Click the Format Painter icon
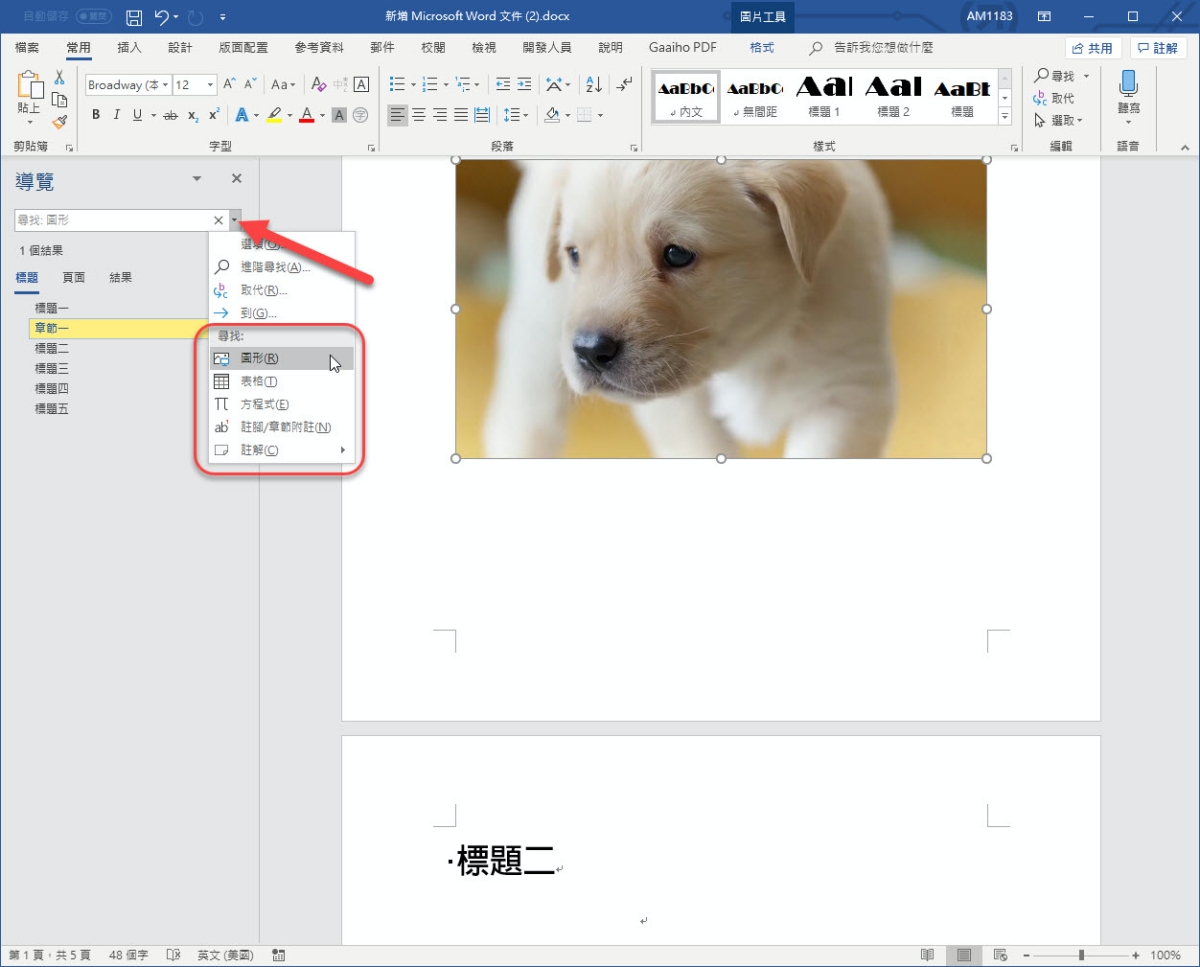 click(x=59, y=121)
